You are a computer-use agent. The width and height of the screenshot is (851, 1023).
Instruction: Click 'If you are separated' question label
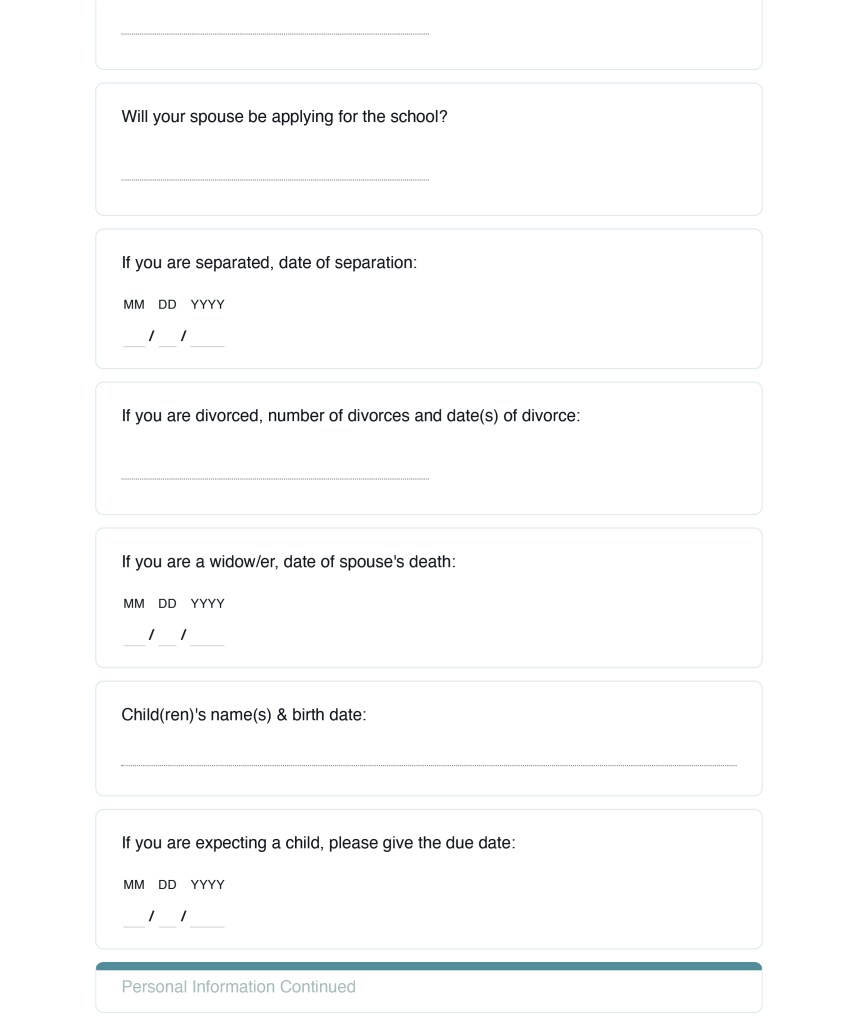pyautogui.click(x=269, y=263)
